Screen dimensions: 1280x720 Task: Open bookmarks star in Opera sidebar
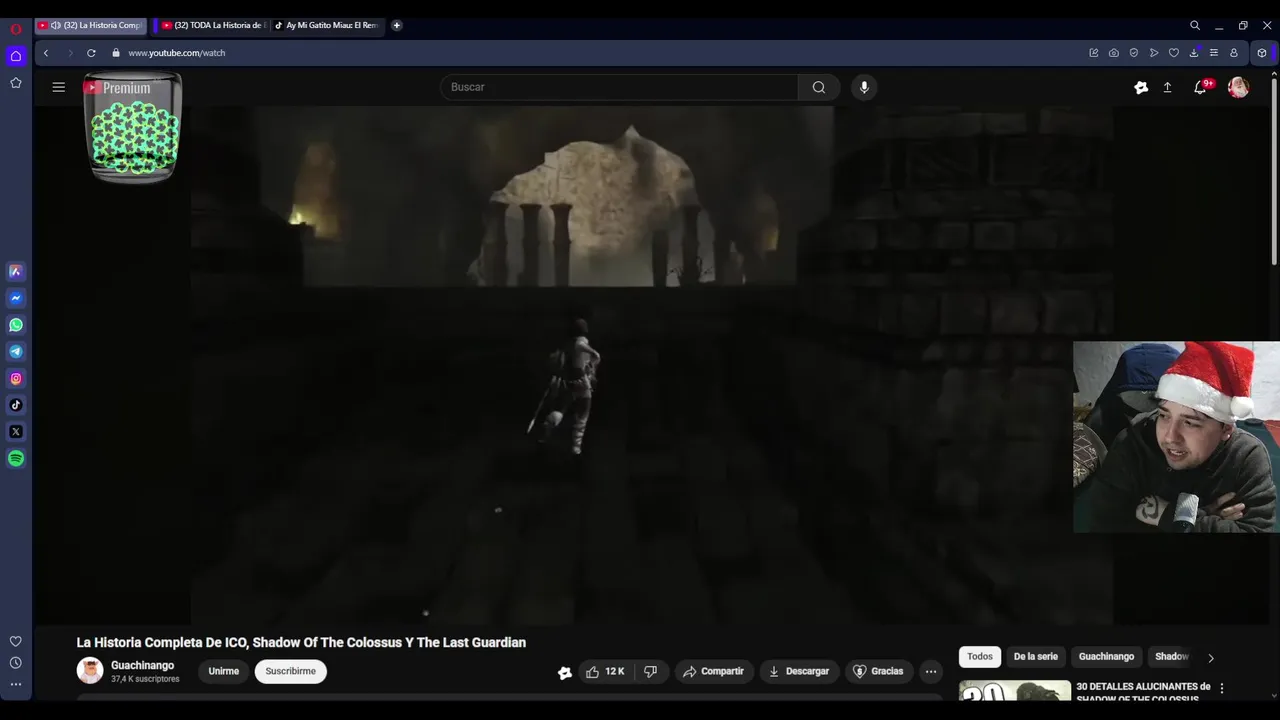[16, 83]
